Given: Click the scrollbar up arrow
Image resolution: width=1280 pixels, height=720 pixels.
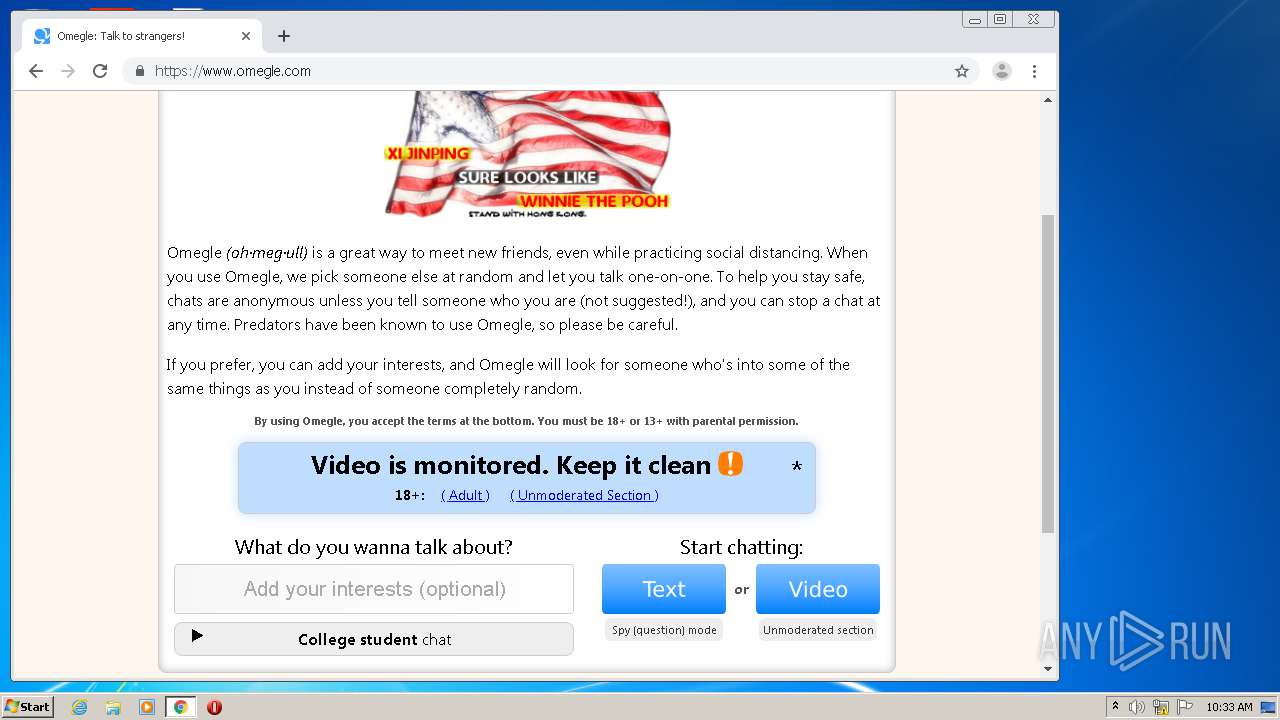Looking at the screenshot, I should 1048,100.
